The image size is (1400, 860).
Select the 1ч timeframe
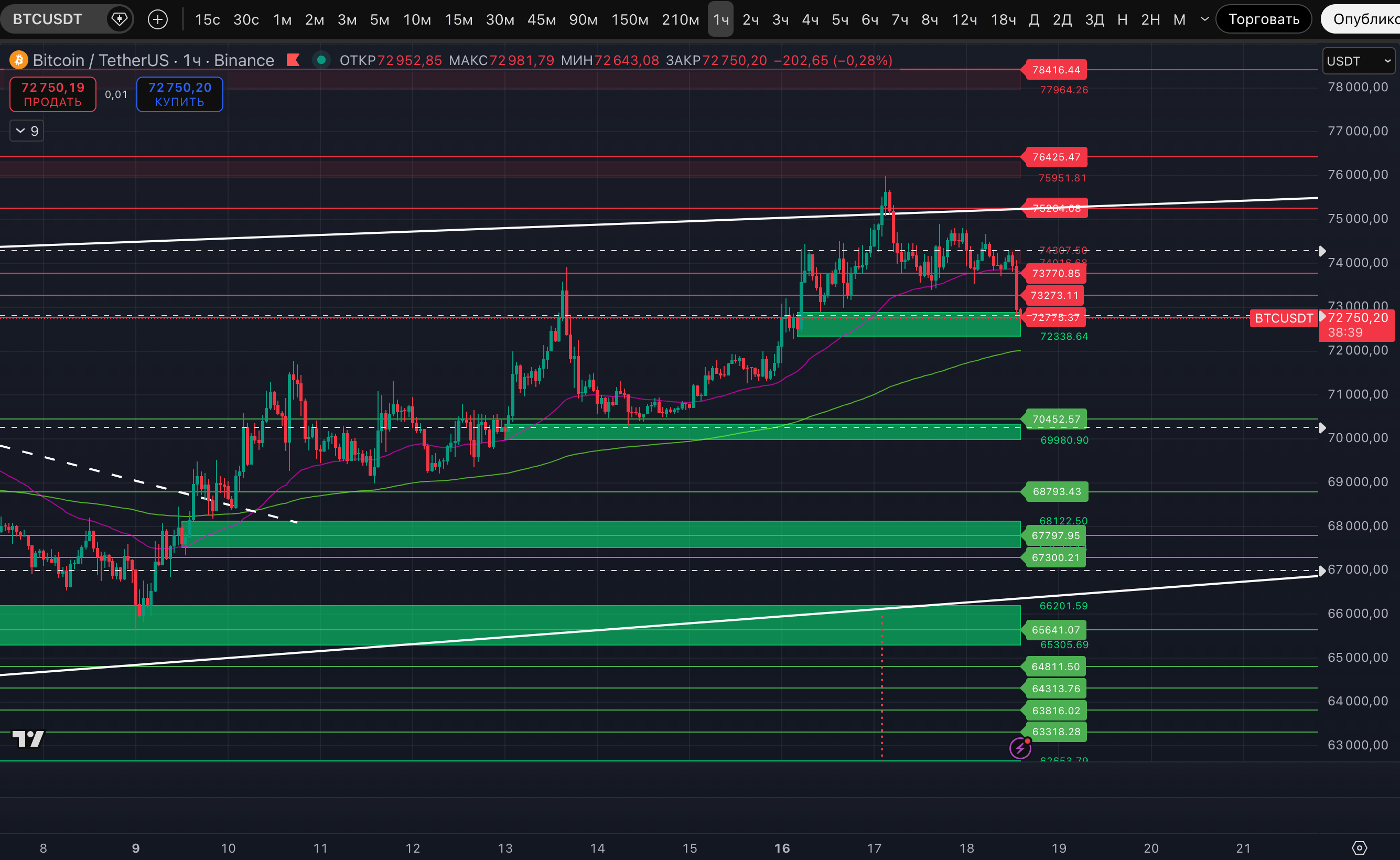[x=720, y=19]
